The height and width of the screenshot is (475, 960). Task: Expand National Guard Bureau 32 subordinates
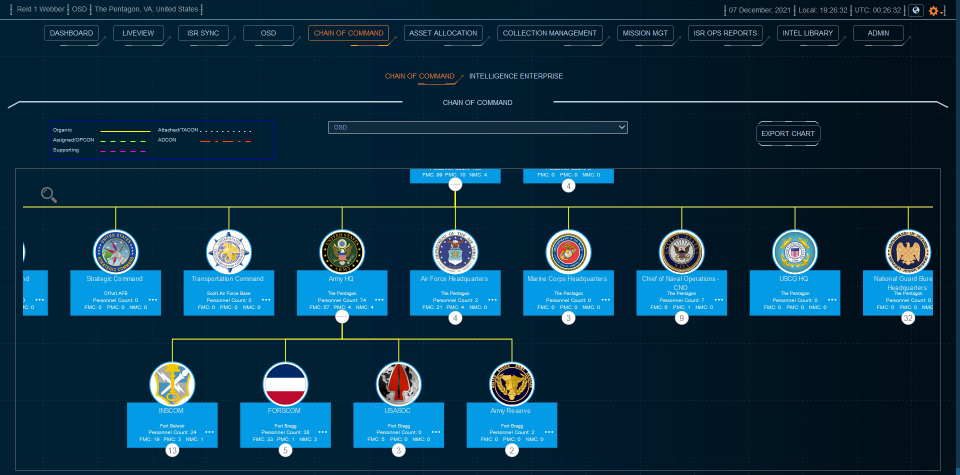908,318
